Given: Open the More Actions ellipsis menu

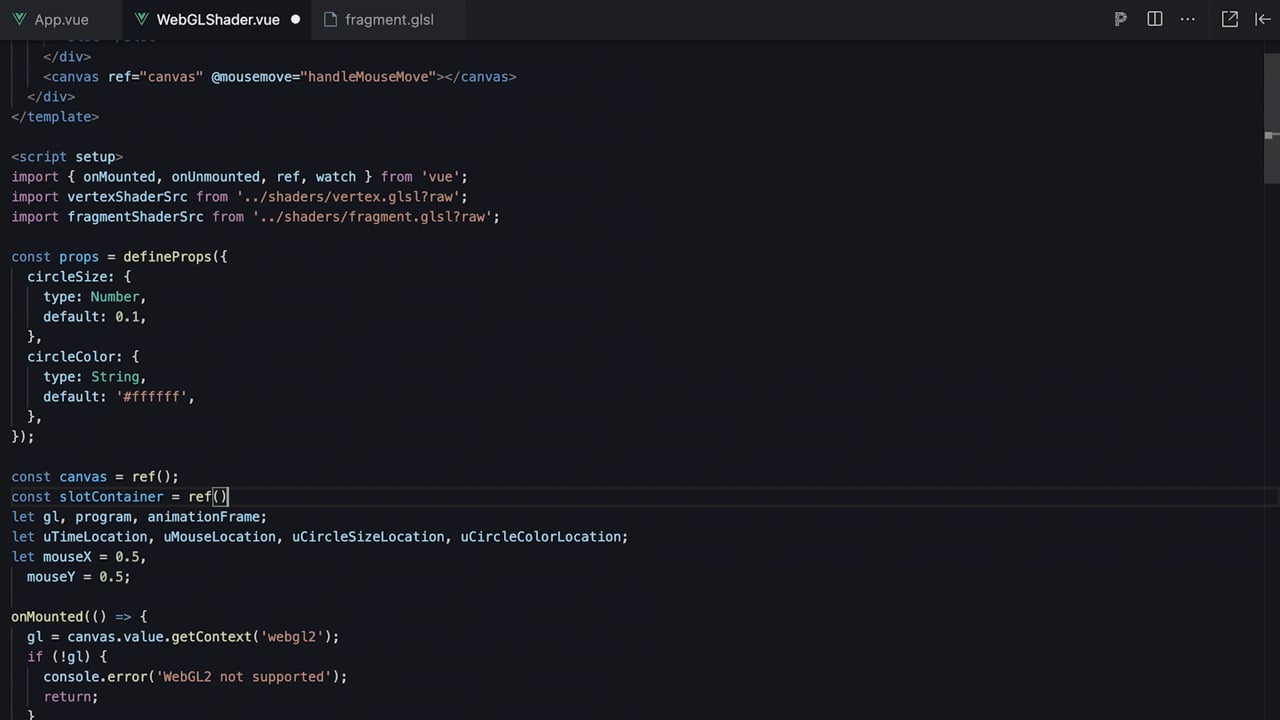Looking at the screenshot, I should (x=1188, y=19).
